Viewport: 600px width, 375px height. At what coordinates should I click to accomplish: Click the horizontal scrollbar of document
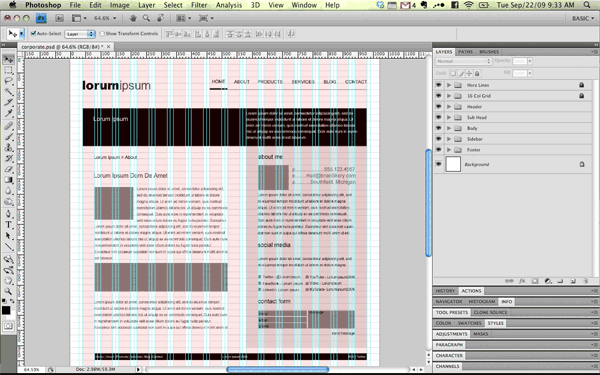point(277,369)
